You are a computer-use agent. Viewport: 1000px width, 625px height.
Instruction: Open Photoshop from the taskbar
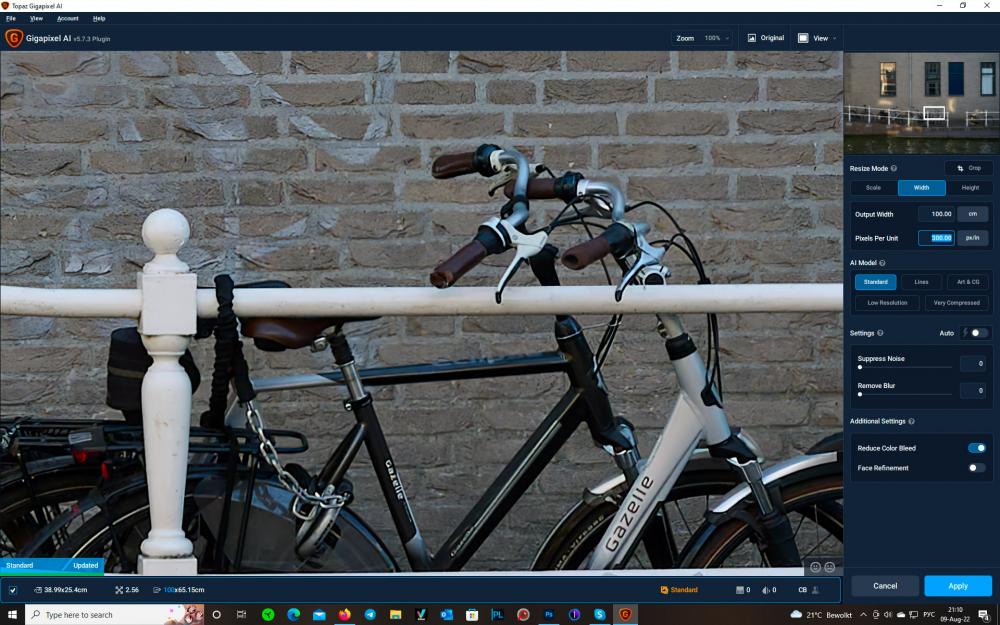(x=548, y=615)
